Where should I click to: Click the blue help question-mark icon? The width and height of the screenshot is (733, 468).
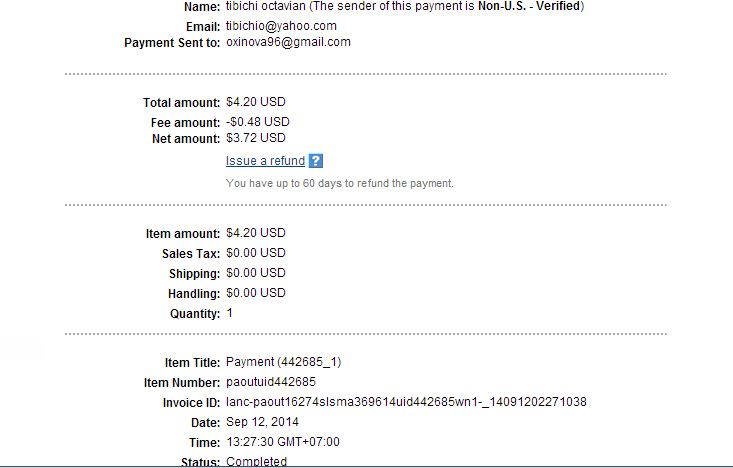pos(316,161)
